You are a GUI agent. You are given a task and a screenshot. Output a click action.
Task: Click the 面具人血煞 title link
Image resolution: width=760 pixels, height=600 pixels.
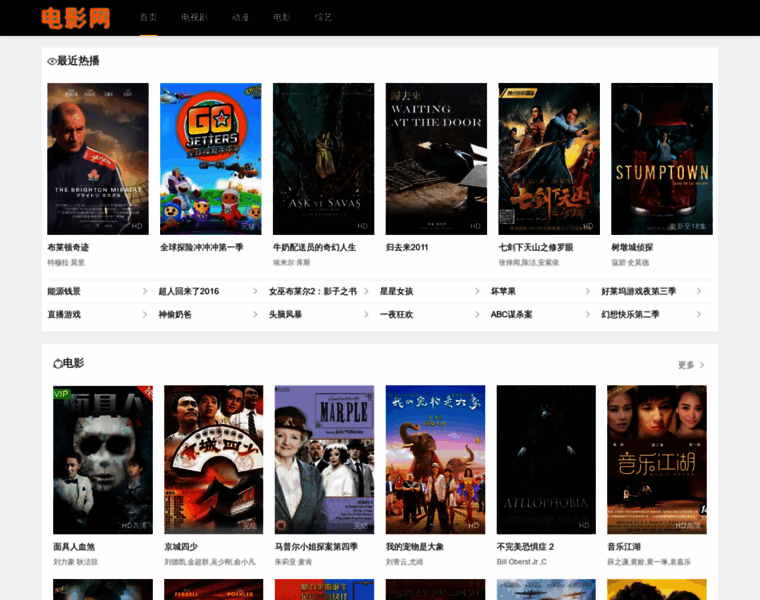pos(74,547)
